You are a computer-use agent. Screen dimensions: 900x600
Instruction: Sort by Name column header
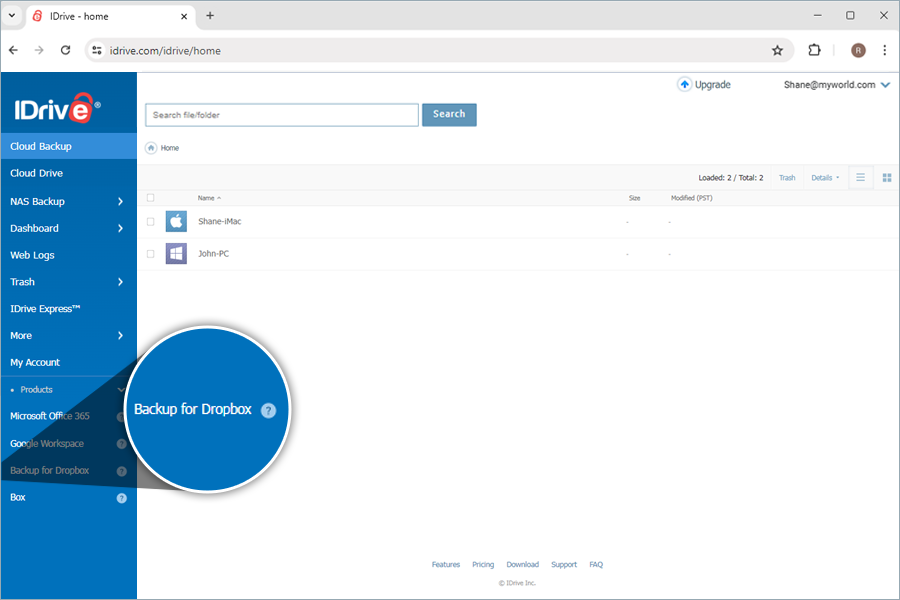(x=209, y=198)
